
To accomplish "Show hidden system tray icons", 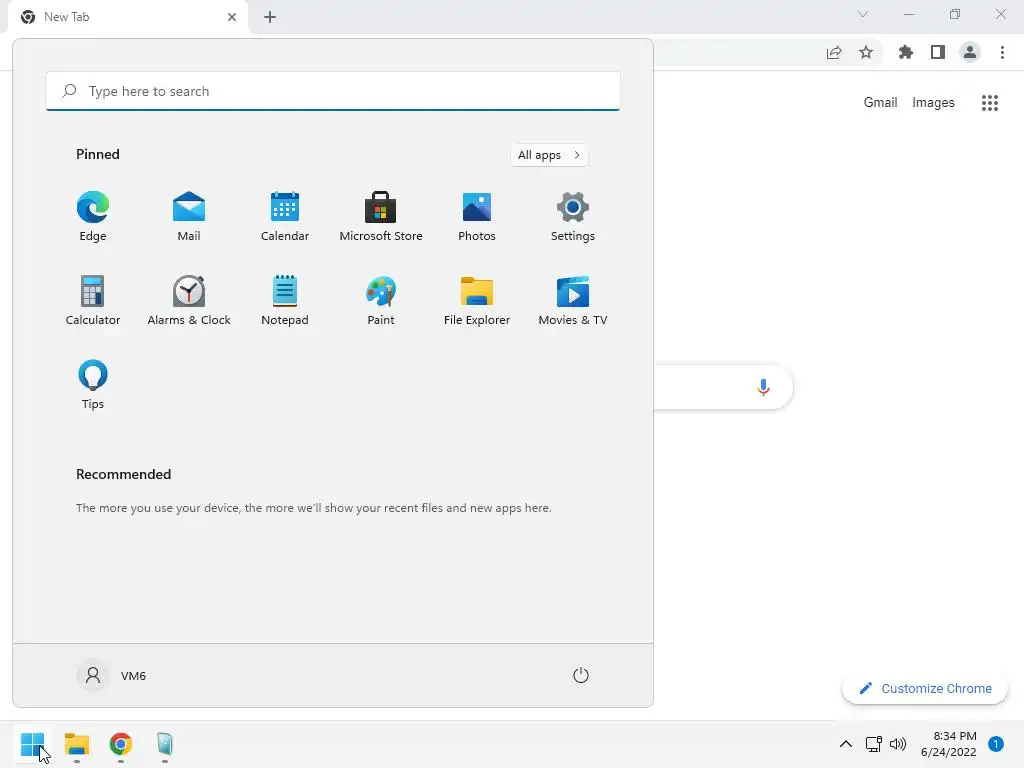I will click(845, 744).
